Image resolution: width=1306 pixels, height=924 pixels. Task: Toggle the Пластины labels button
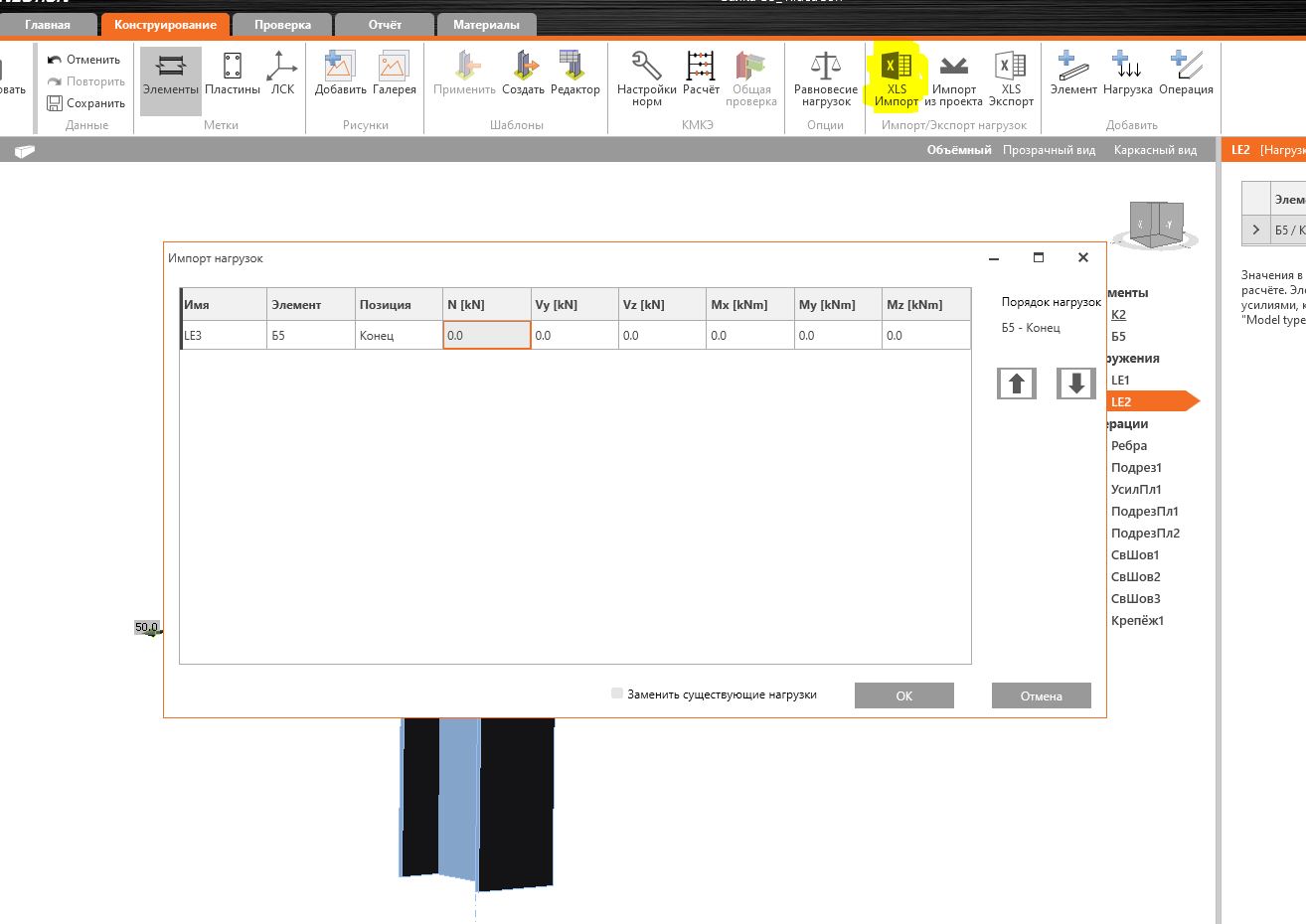tap(233, 74)
